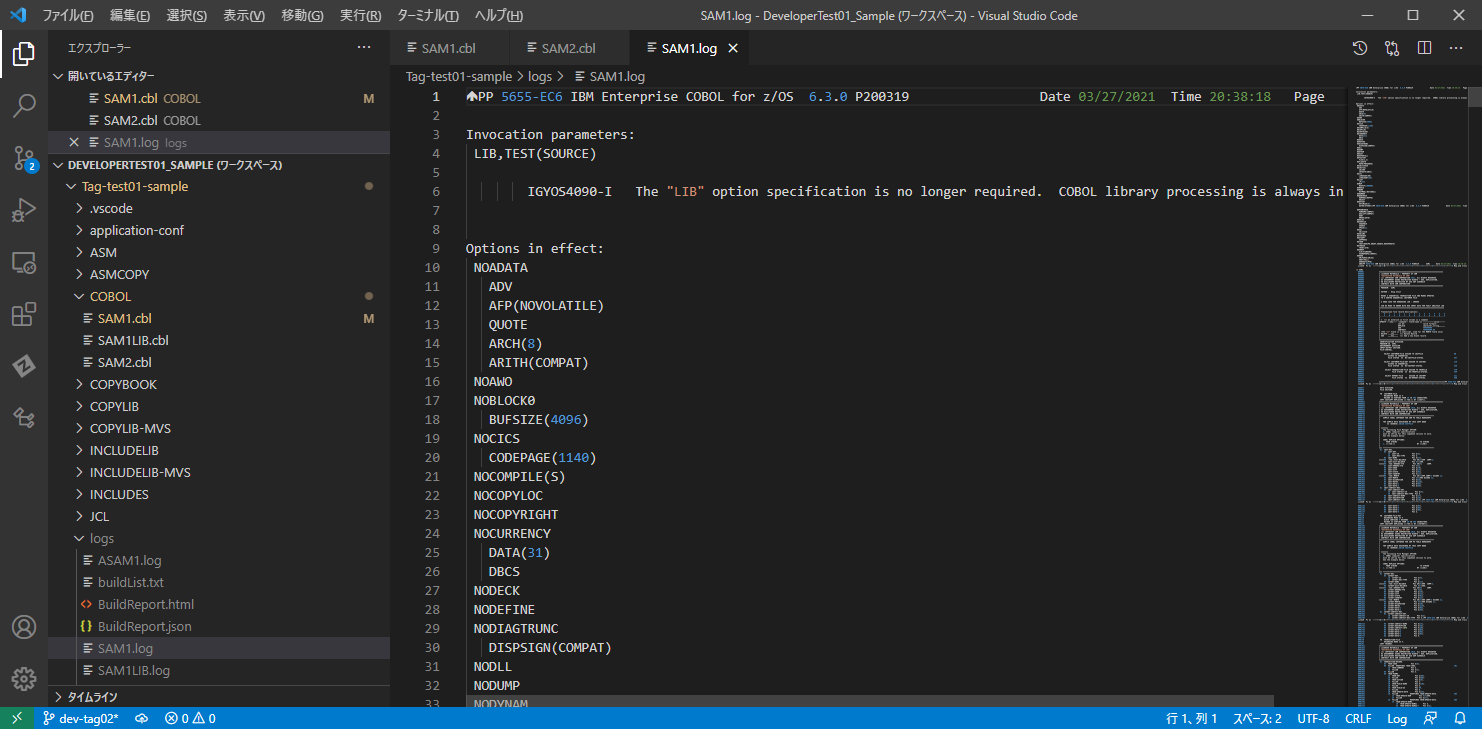Open the ファイル(F) menu
The image size is (1482, 729).
coord(68,16)
